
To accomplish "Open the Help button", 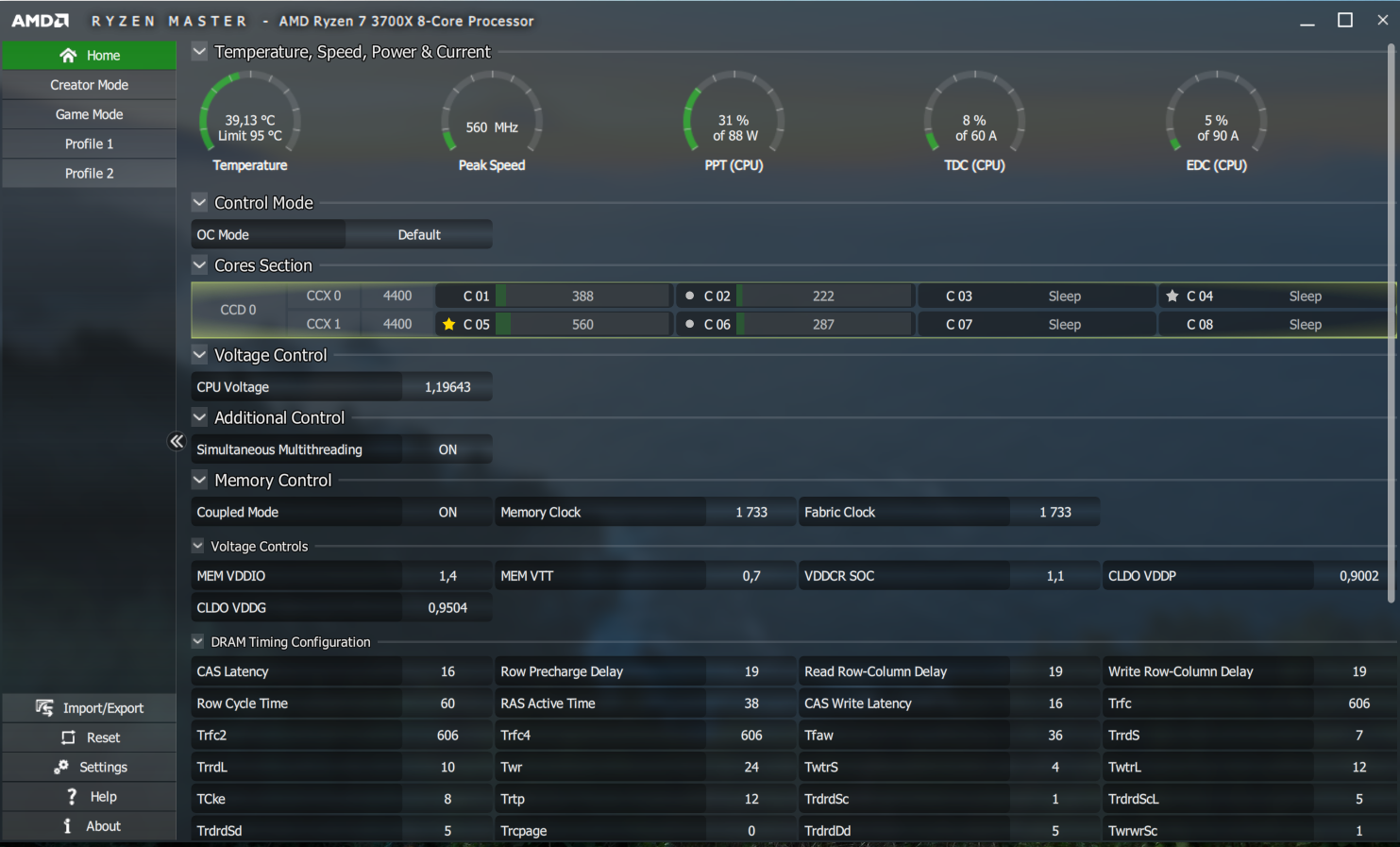I will [x=89, y=796].
